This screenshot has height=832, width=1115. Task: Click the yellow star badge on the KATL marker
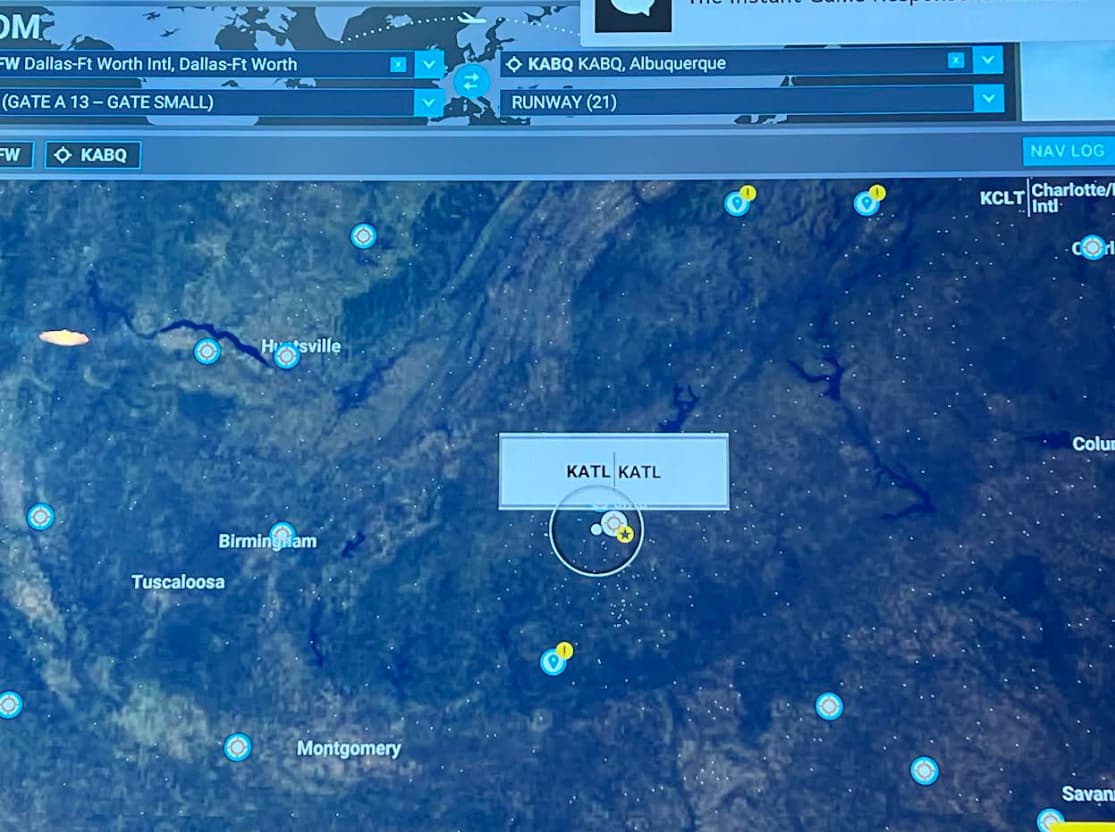627,535
